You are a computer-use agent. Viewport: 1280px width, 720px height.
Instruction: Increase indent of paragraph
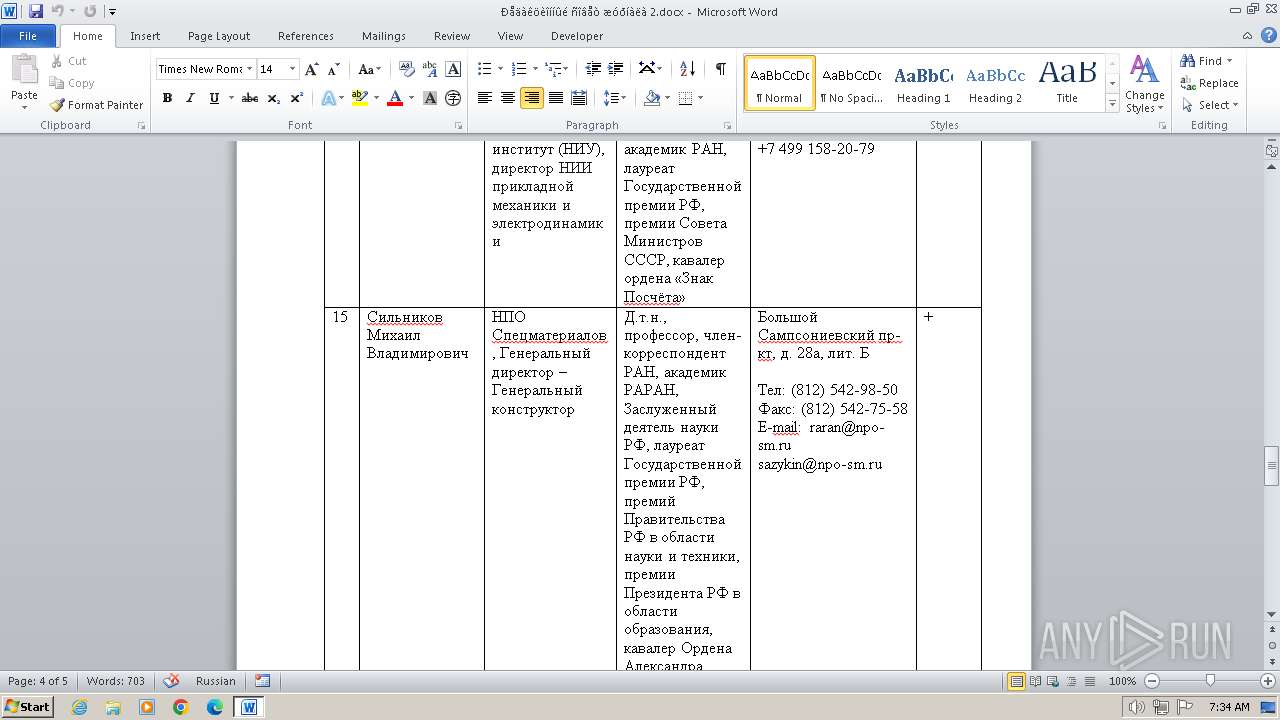pyautogui.click(x=616, y=69)
